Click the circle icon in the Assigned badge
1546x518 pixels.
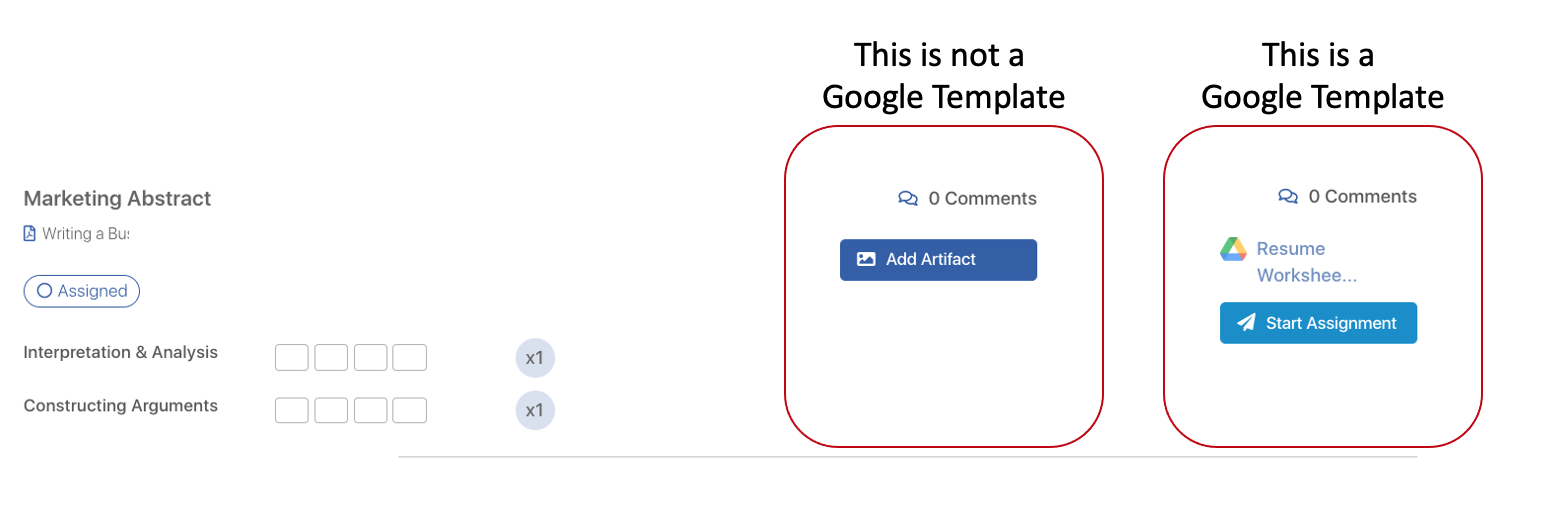coord(44,291)
